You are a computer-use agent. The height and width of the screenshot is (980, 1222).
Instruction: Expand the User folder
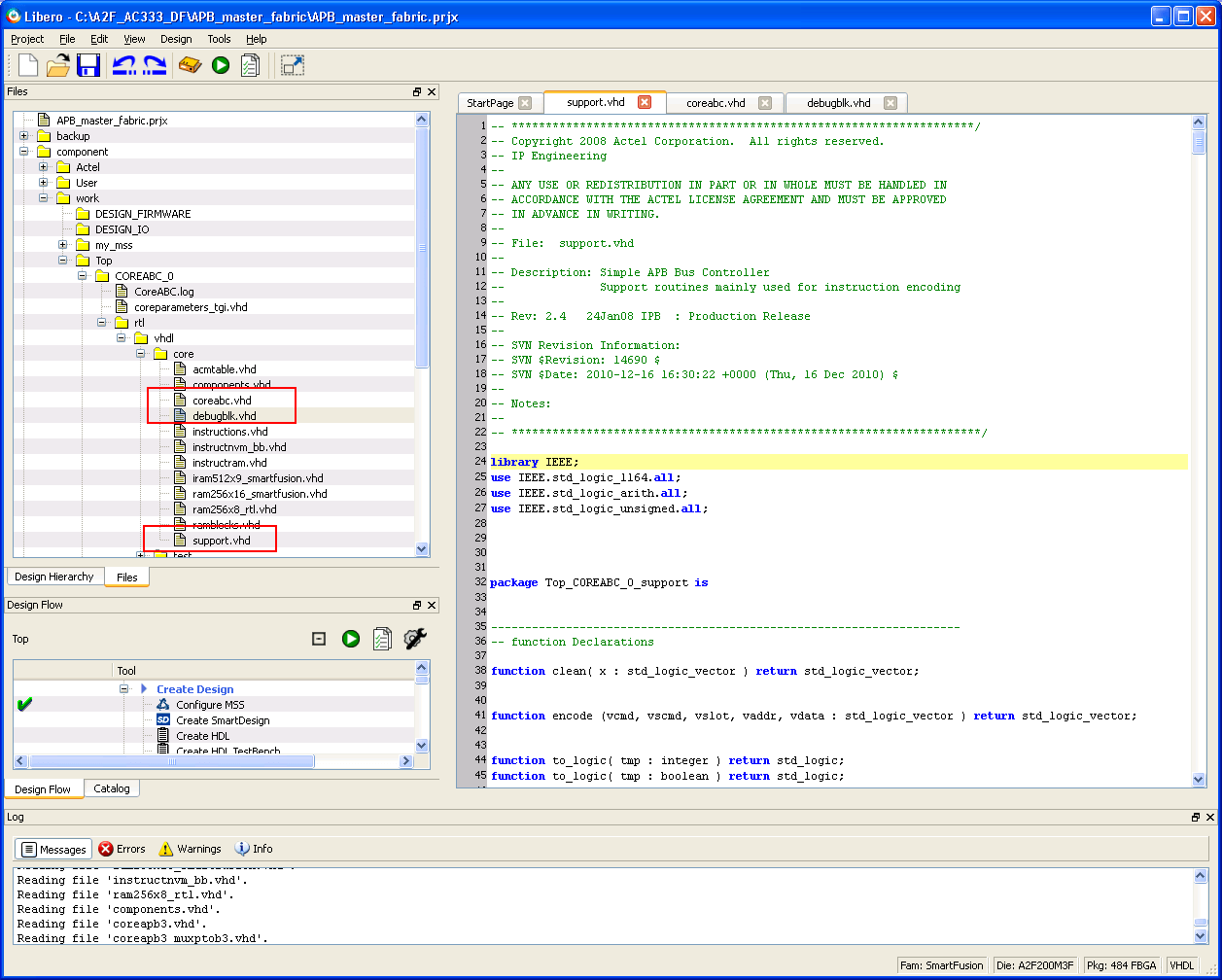(x=44, y=183)
